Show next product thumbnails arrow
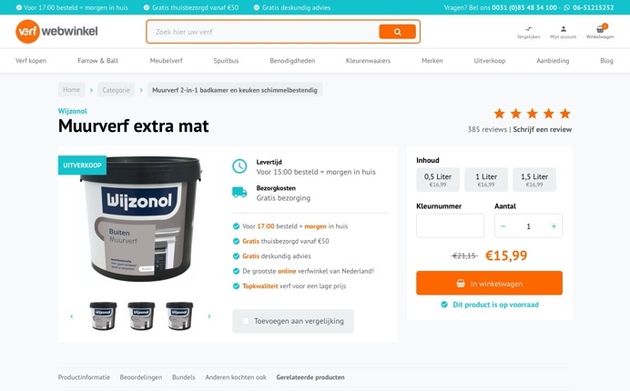This screenshot has height=391, width=630. click(x=209, y=316)
